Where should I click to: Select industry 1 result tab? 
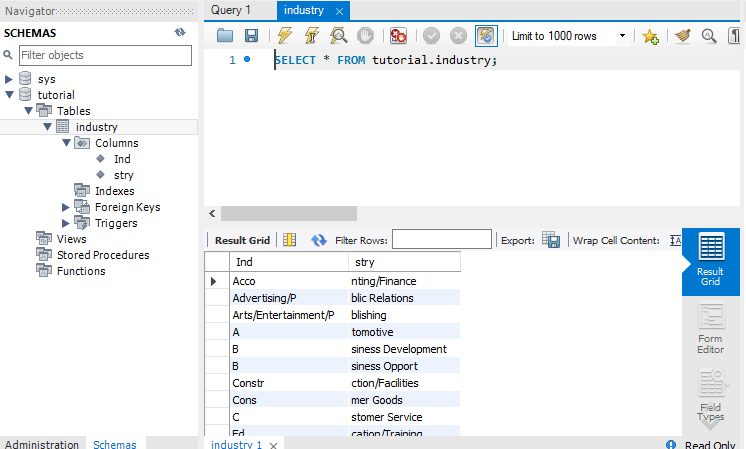click(x=236, y=444)
